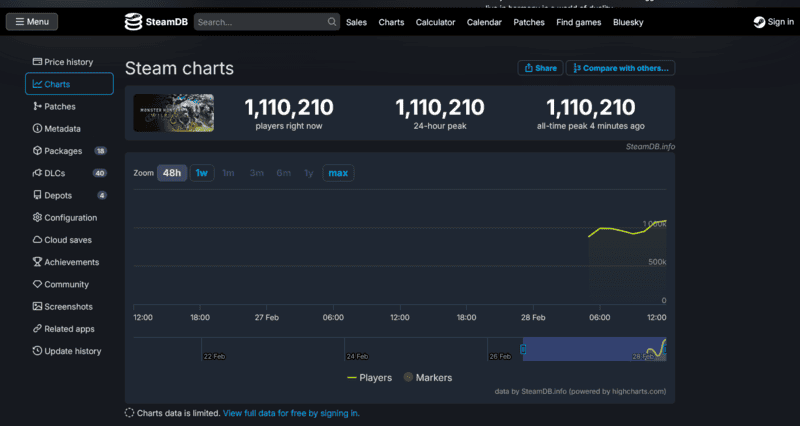Click the '500k' y-axis label

(x=657, y=262)
